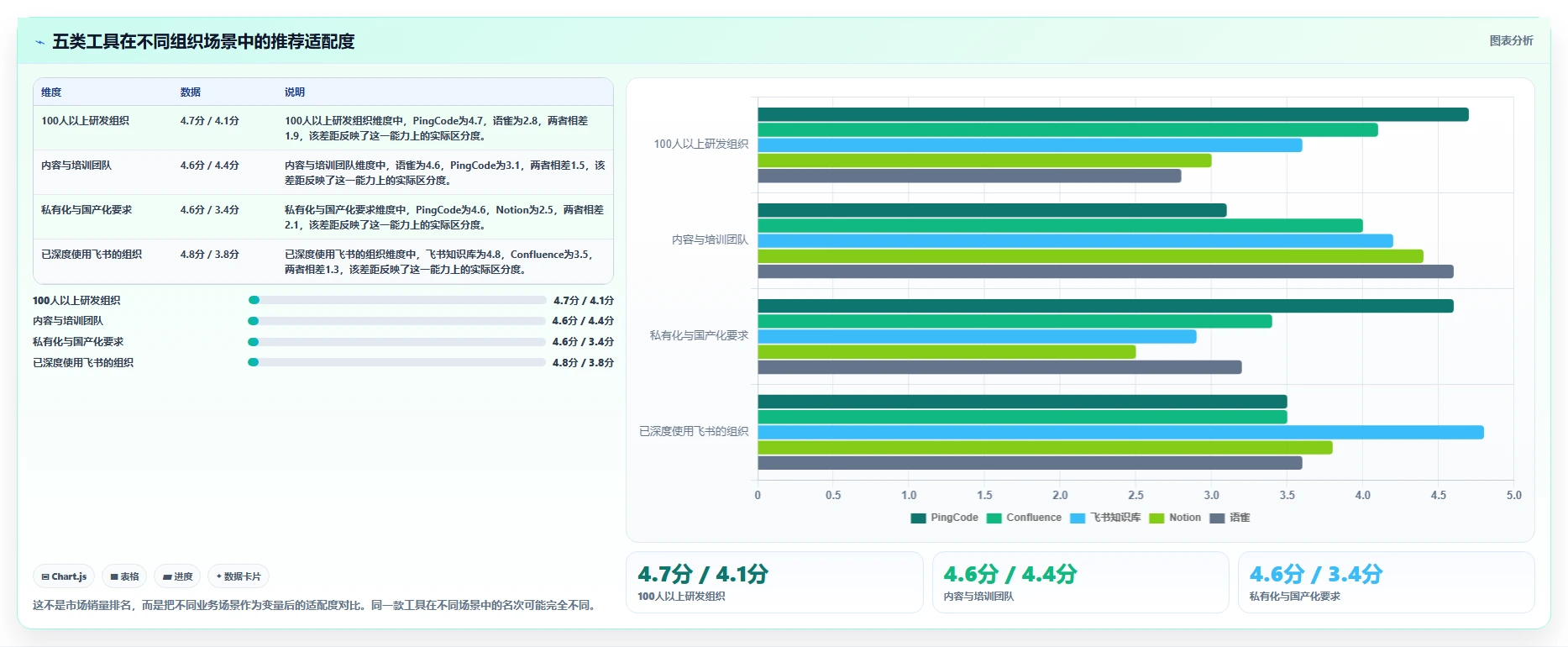This screenshot has height=647, width=1568.
Task: Click the Notion bar for 私有化与国产化要求
Action: click(x=947, y=352)
